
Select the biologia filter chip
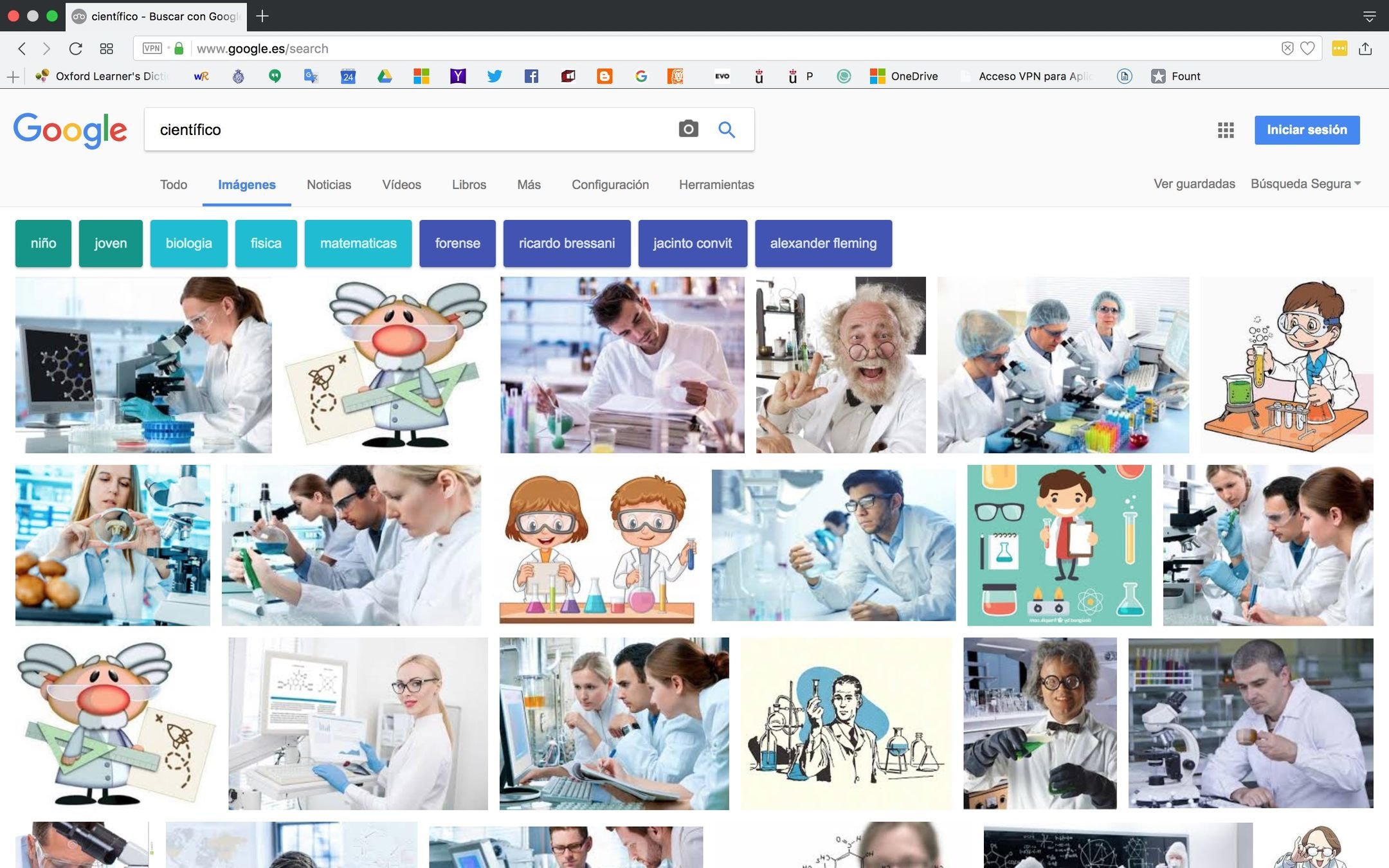(188, 243)
